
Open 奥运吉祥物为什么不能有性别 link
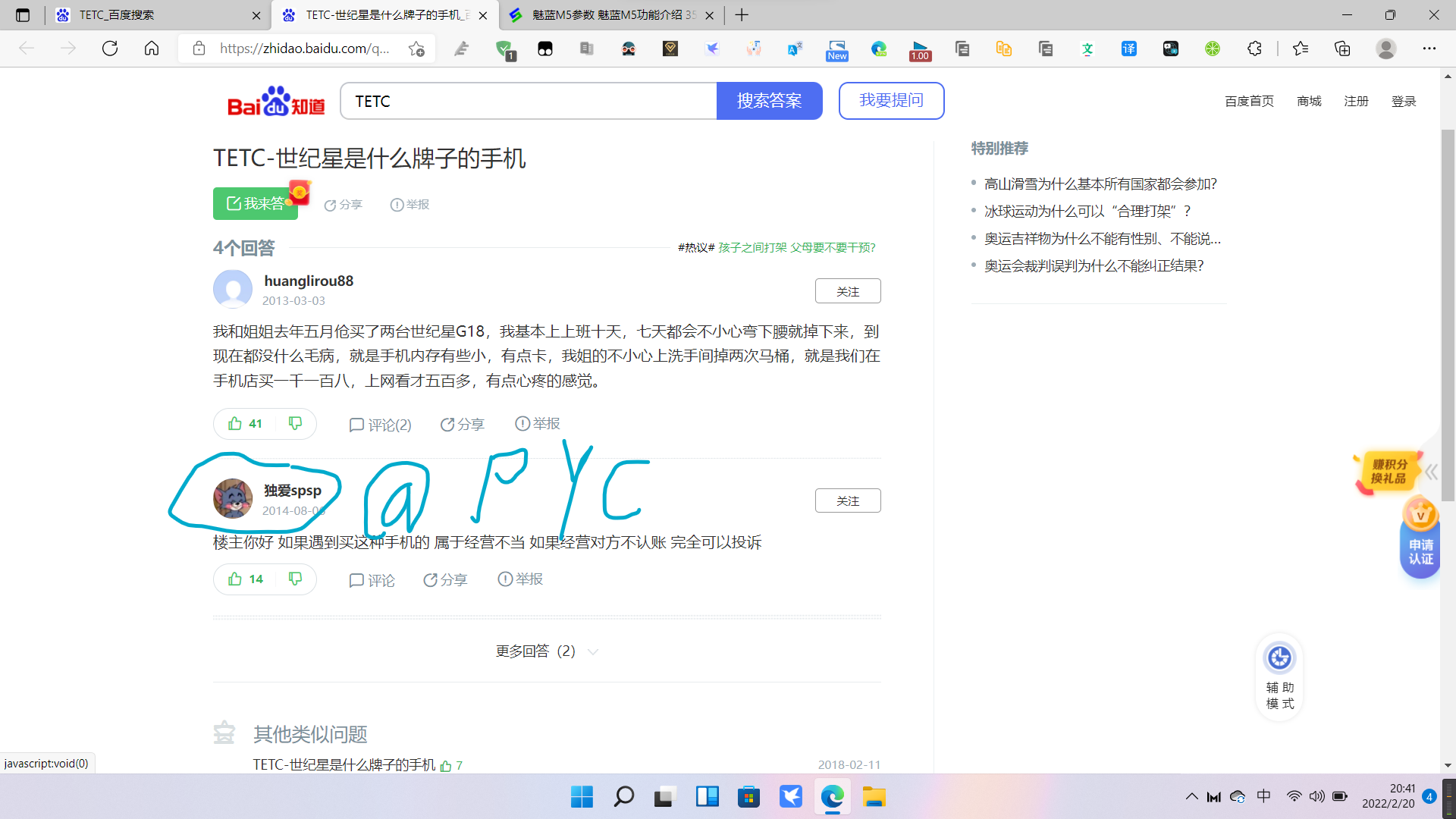pyautogui.click(x=1103, y=239)
